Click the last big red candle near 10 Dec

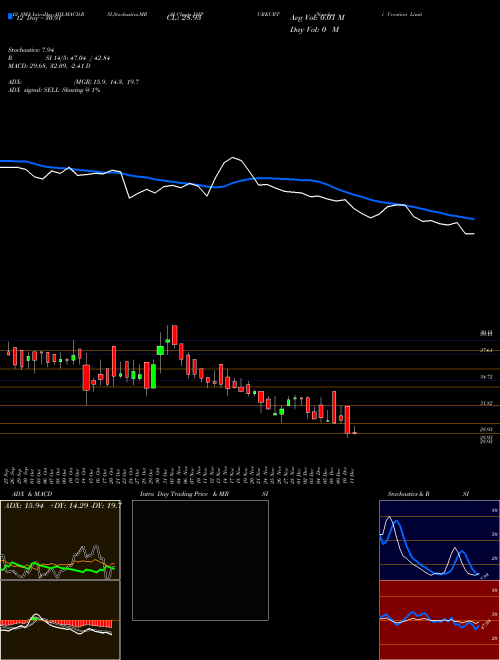[347, 420]
